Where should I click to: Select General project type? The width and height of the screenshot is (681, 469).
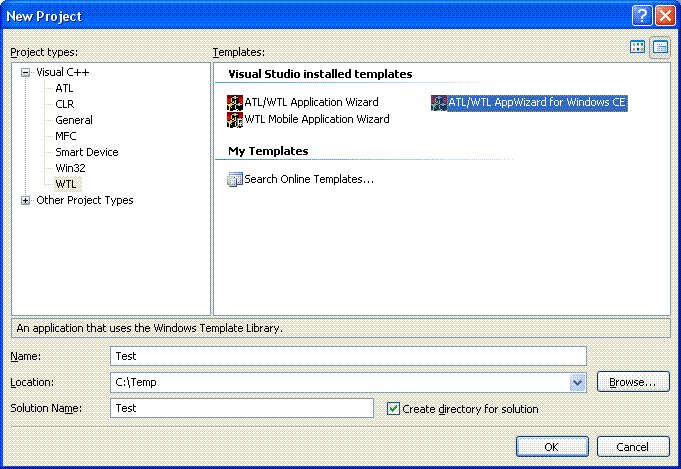point(74,120)
